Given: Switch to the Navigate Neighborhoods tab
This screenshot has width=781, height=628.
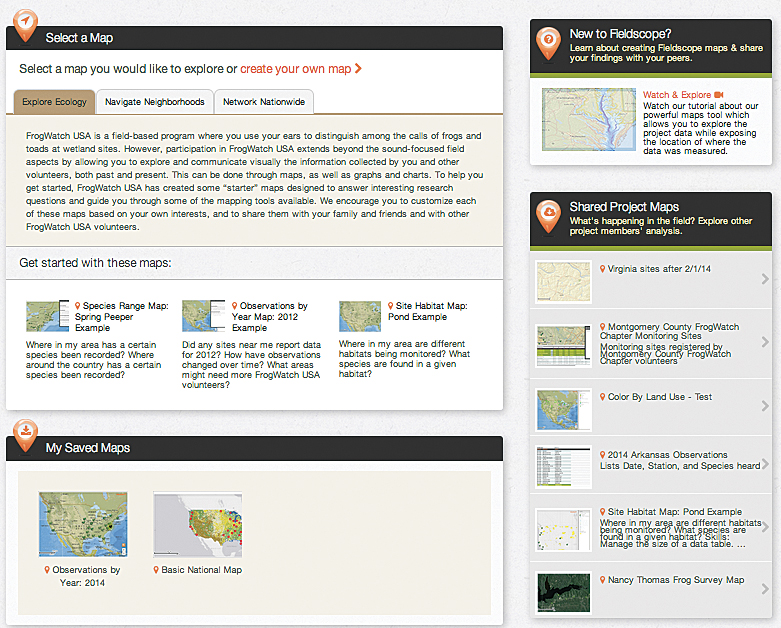Looking at the screenshot, I should 154,102.
